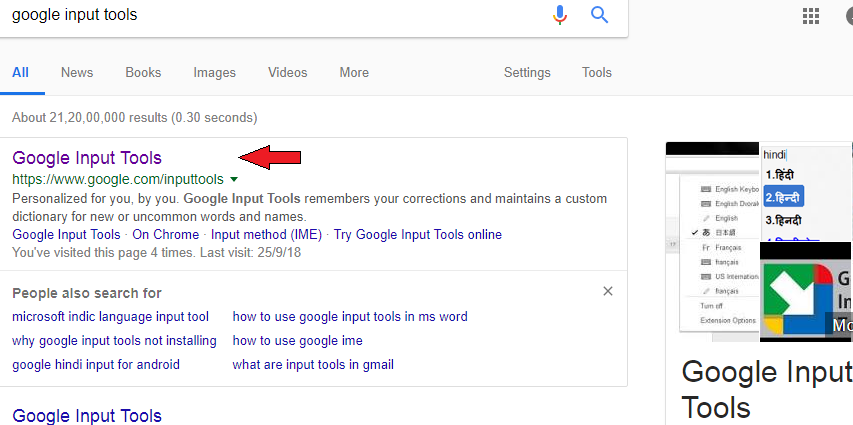This screenshot has width=853, height=425.
Task: Click the voice search microphone icon
Action: [560, 14]
